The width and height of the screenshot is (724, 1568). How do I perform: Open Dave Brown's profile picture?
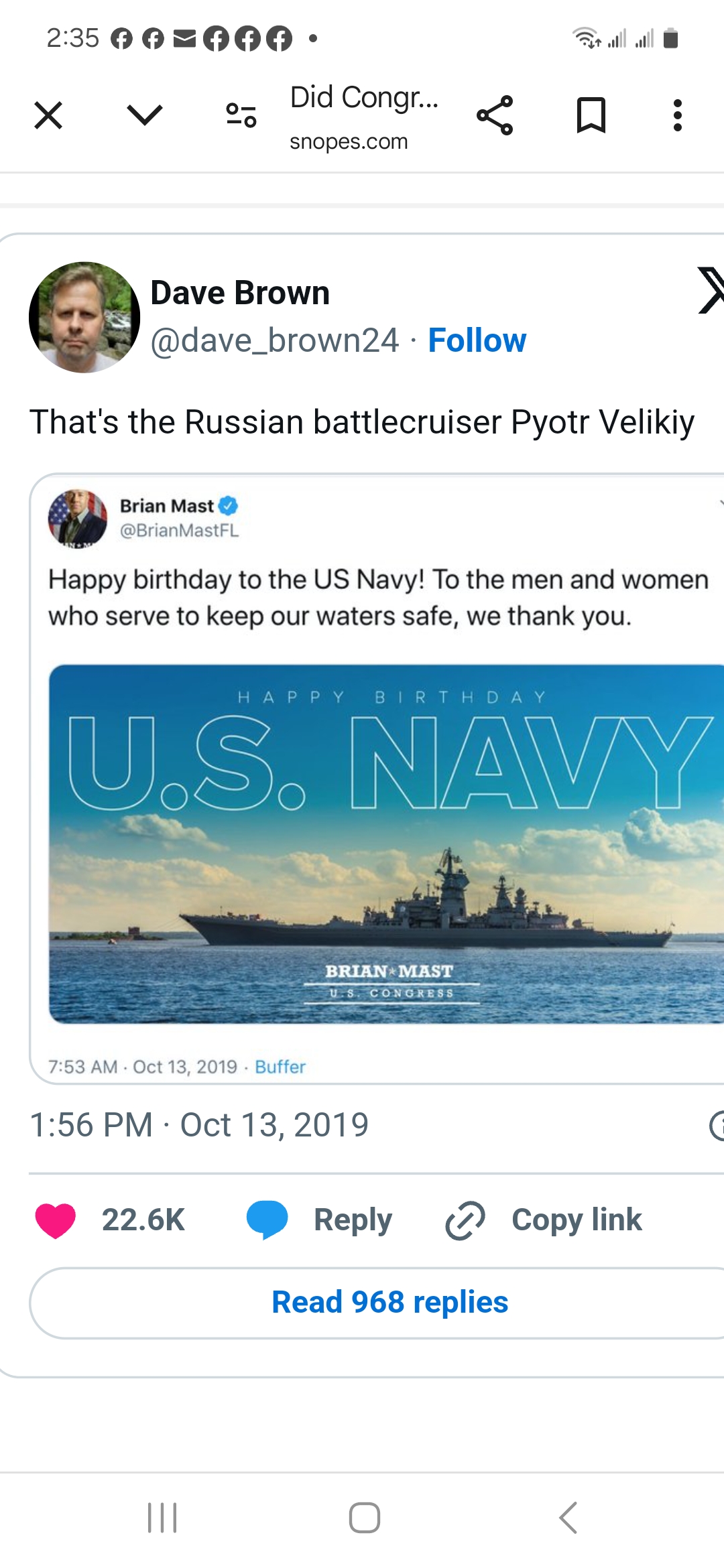click(84, 317)
